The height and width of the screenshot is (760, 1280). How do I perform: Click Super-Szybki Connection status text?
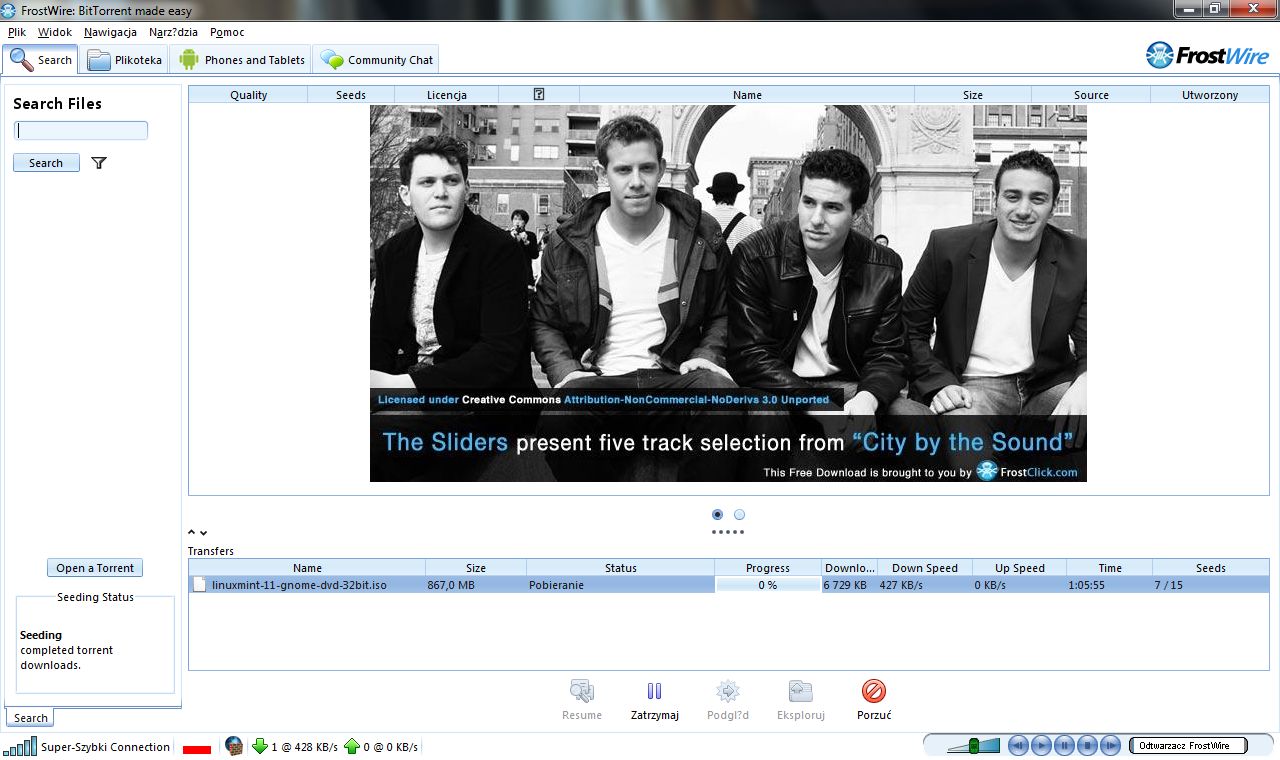pos(105,747)
